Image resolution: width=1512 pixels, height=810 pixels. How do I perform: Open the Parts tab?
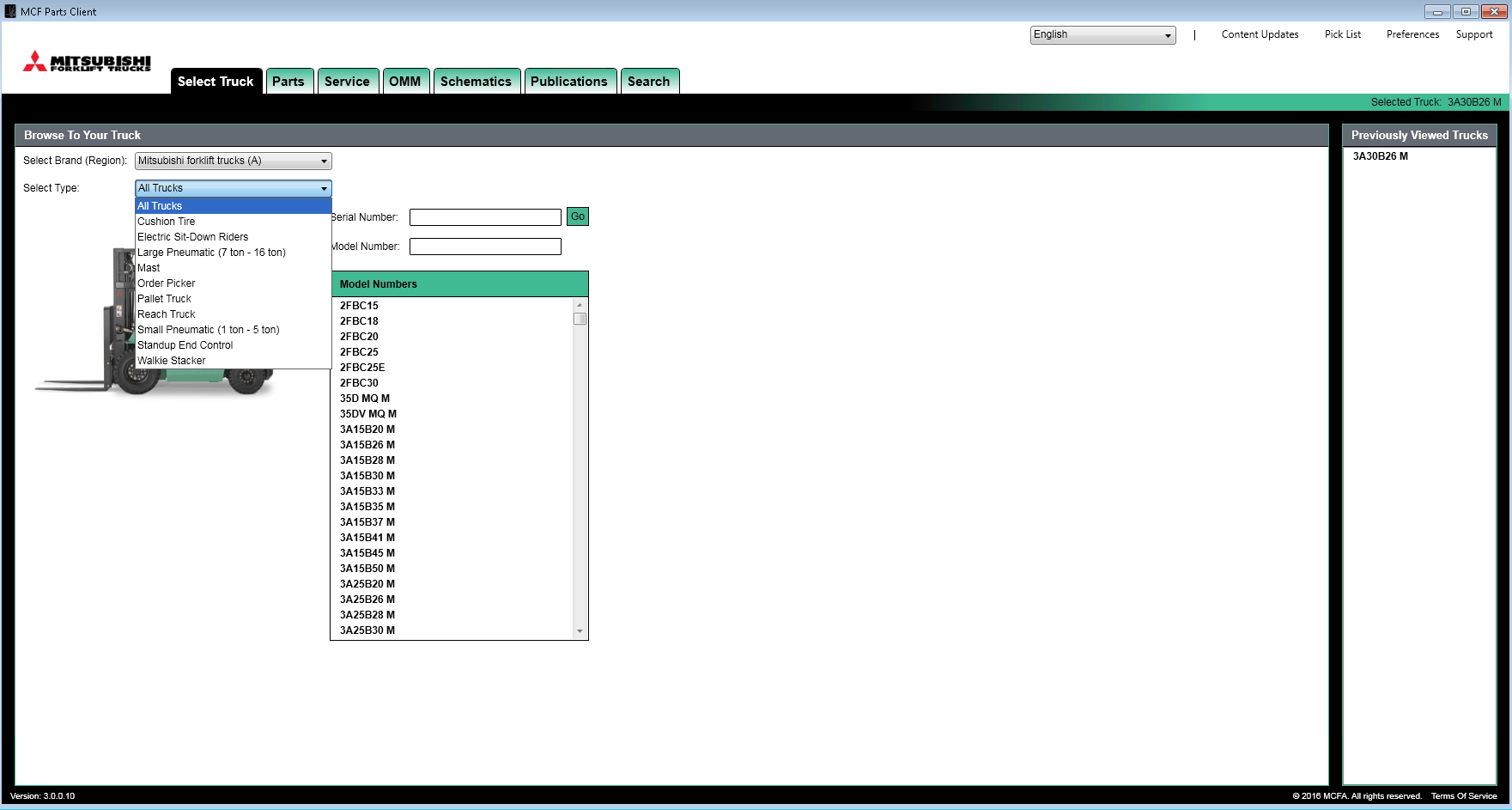point(288,82)
